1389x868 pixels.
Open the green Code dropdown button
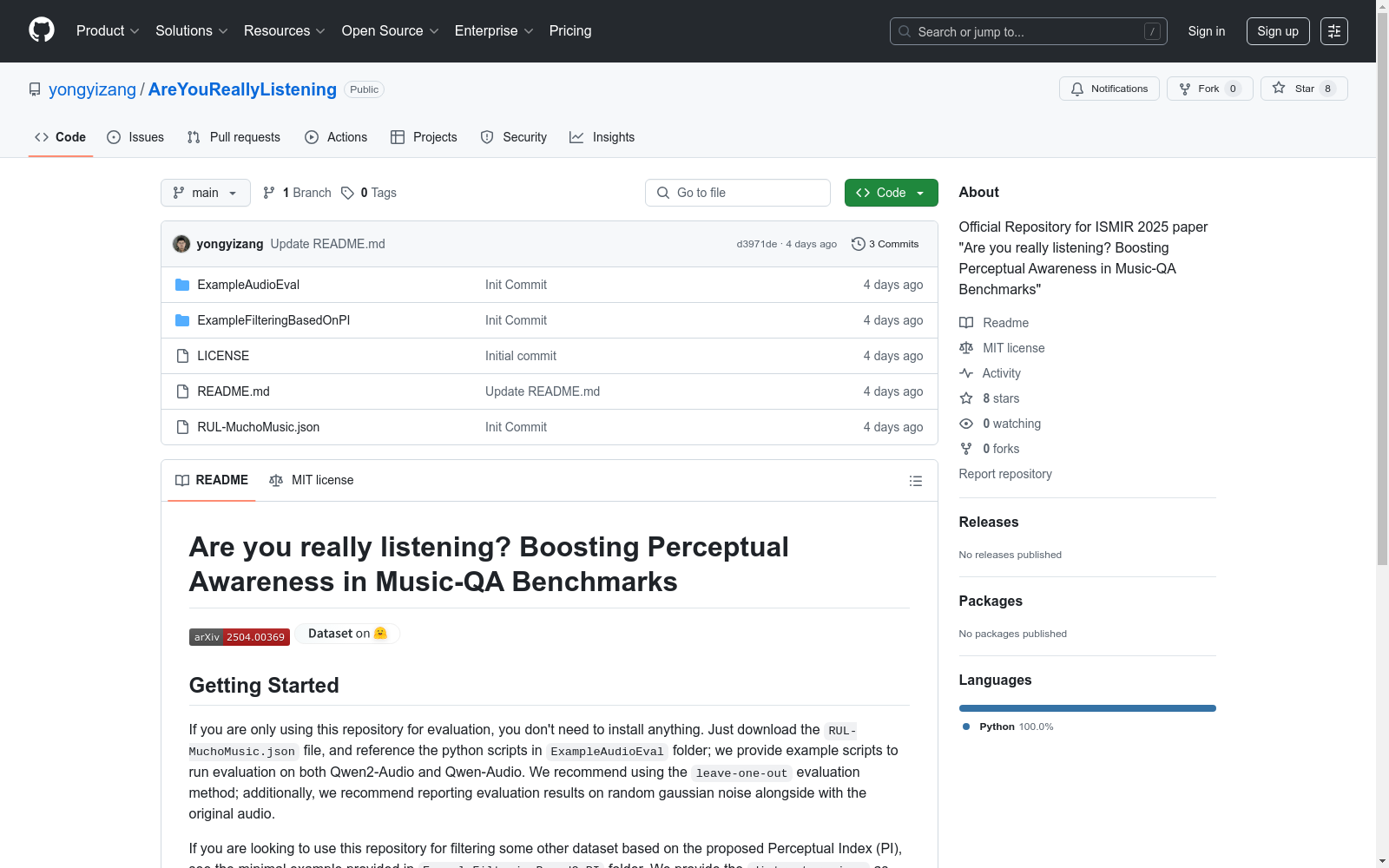coord(891,193)
